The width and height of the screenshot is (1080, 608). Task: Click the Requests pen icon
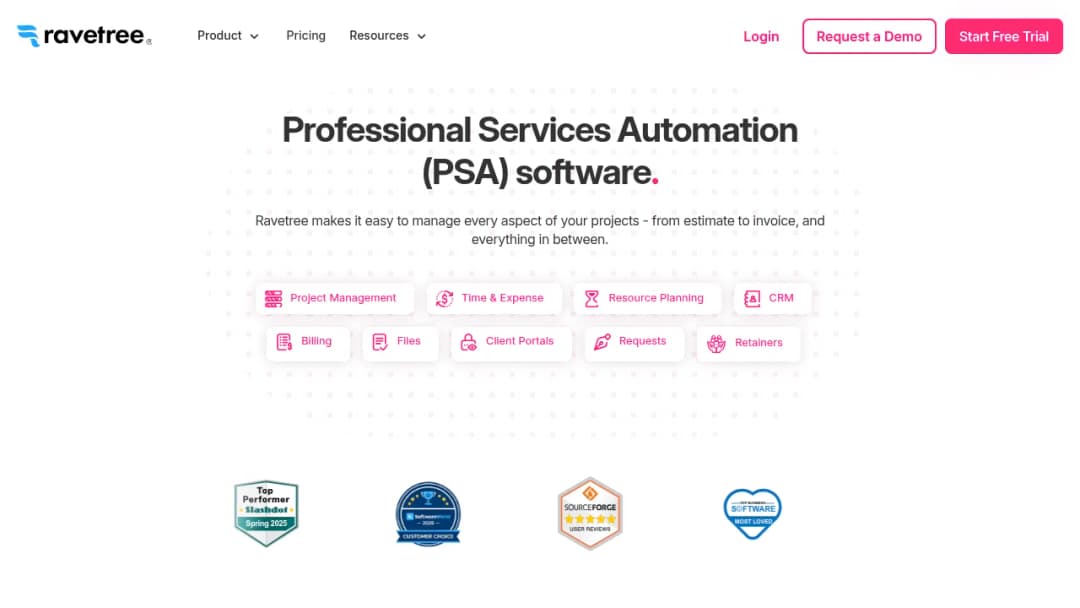click(602, 342)
